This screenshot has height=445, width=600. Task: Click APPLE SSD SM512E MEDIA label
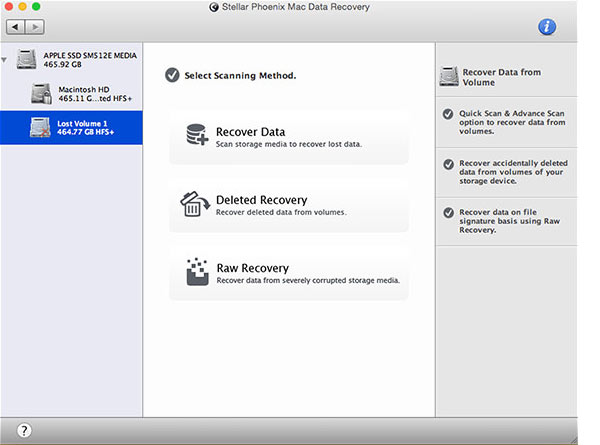[90, 55]
